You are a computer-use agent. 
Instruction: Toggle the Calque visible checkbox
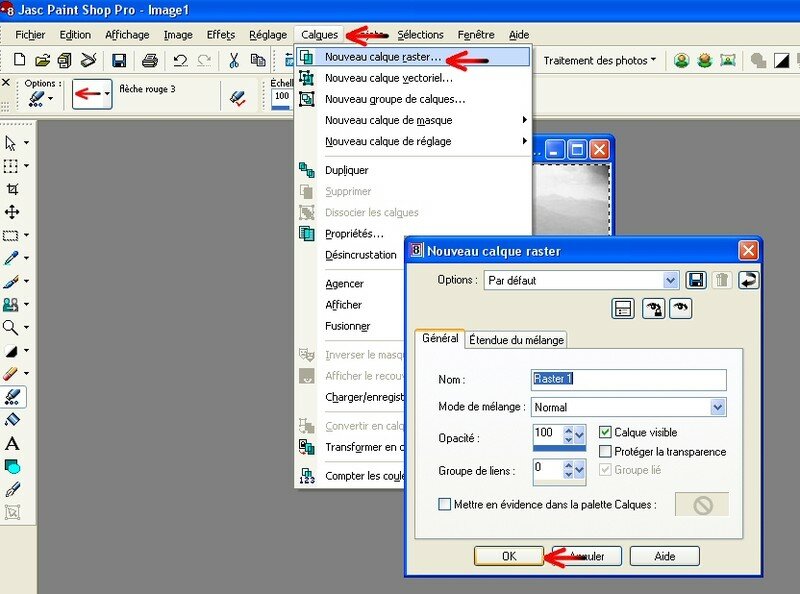[605, 433]
